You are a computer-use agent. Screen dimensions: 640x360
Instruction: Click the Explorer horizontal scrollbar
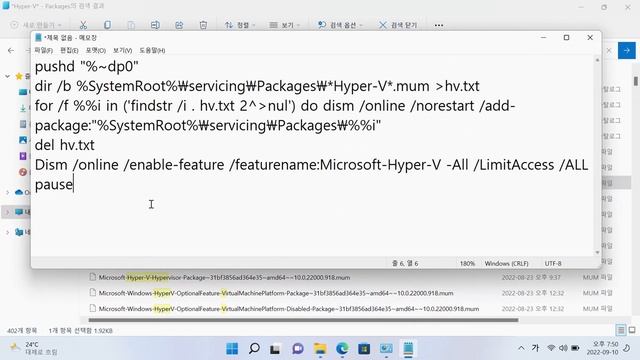[303, 320]
